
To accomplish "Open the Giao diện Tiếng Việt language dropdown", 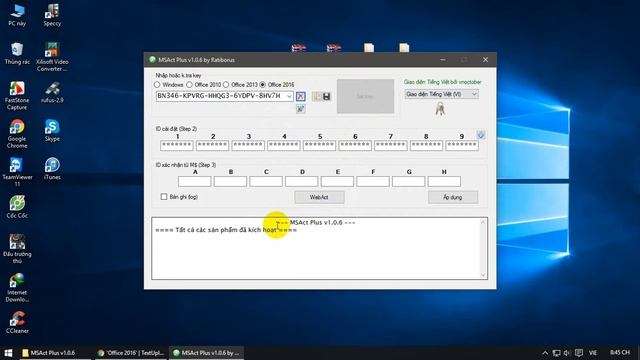I will (x=441, y=94).
